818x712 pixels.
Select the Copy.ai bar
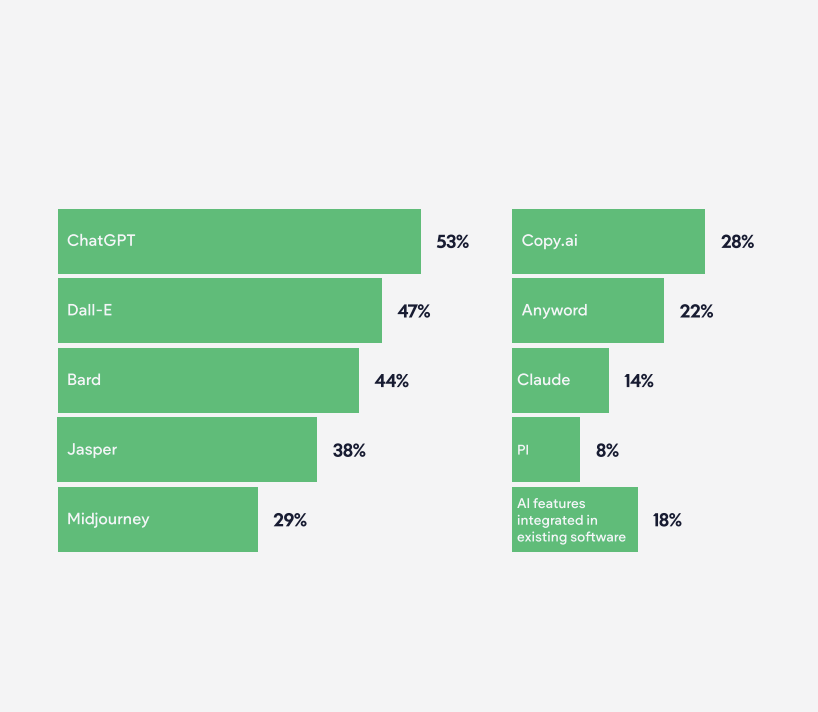point(608,241)
